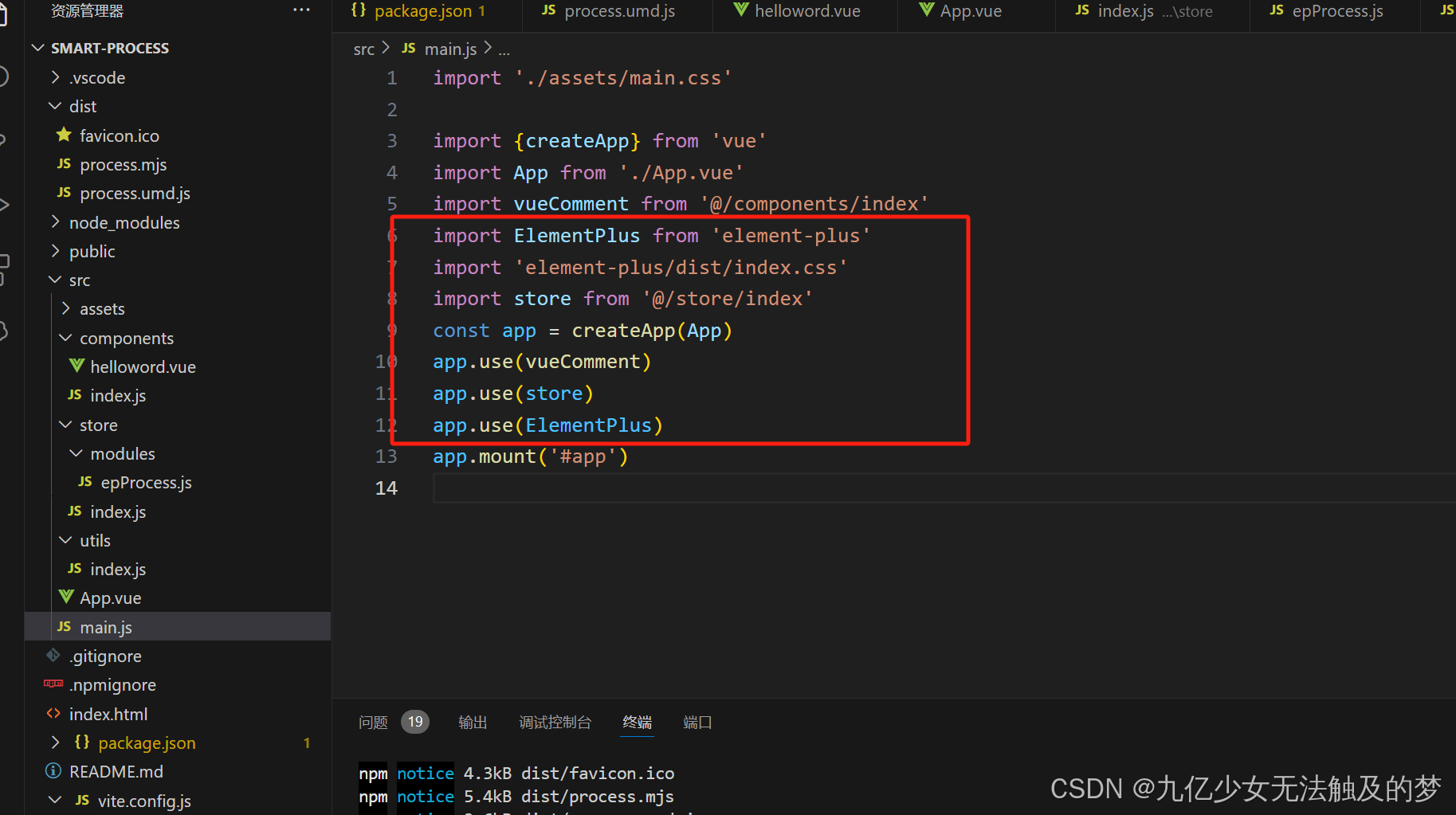Open the 问题 problems panel tab
Screen dimensions: 1456x815
tap(373, 723)
